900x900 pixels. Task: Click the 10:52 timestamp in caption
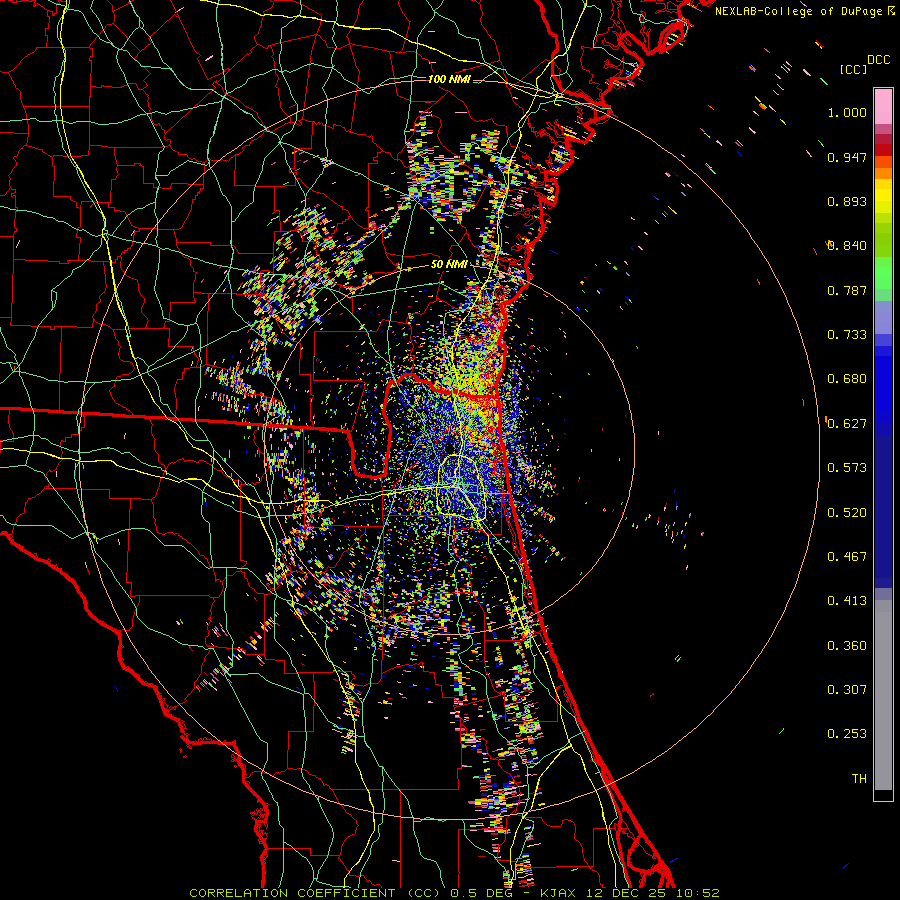pyautogui.click(x=697, y=893)
